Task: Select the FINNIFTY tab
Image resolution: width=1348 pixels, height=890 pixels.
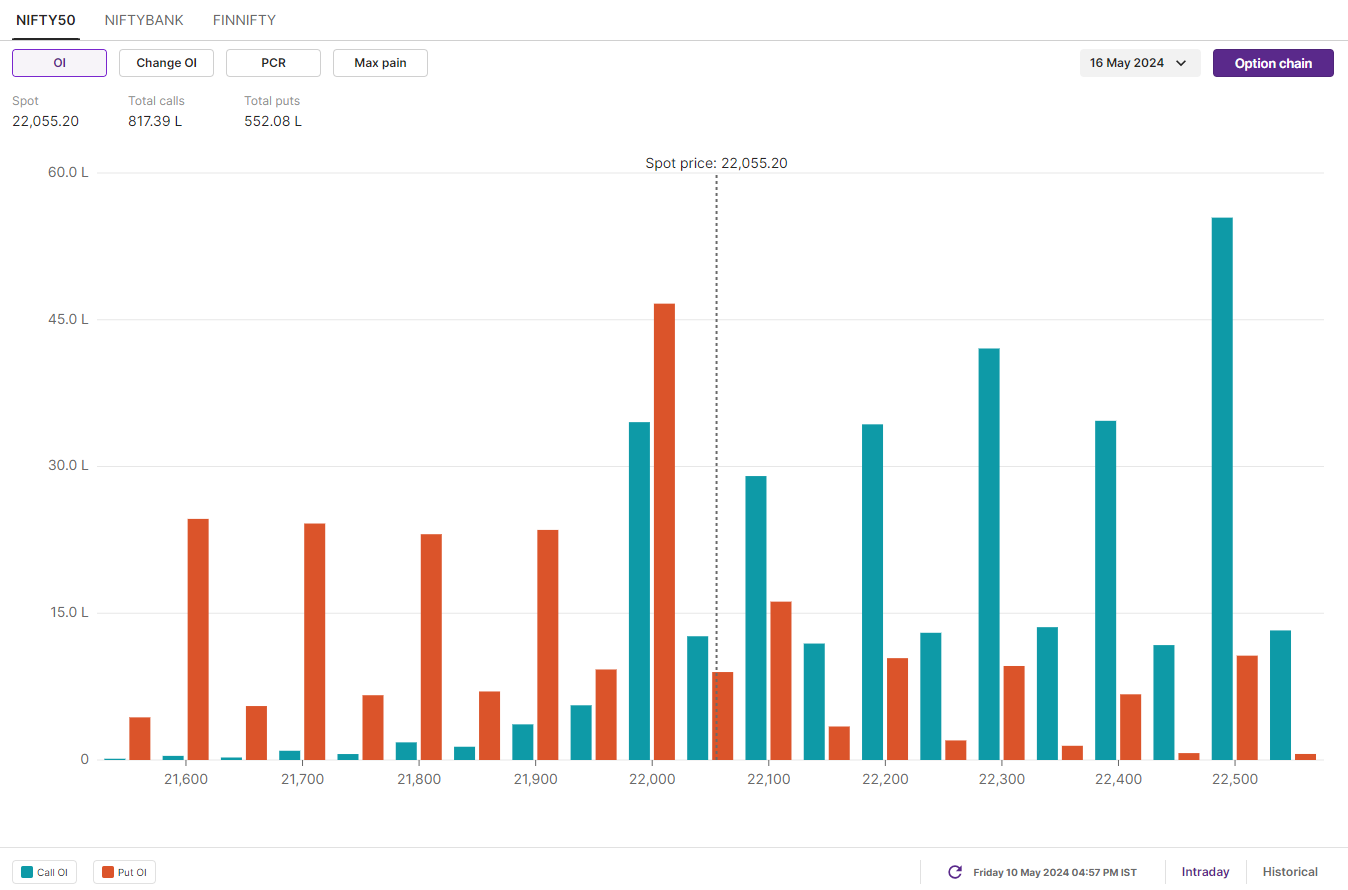Action: pos(244,20)
